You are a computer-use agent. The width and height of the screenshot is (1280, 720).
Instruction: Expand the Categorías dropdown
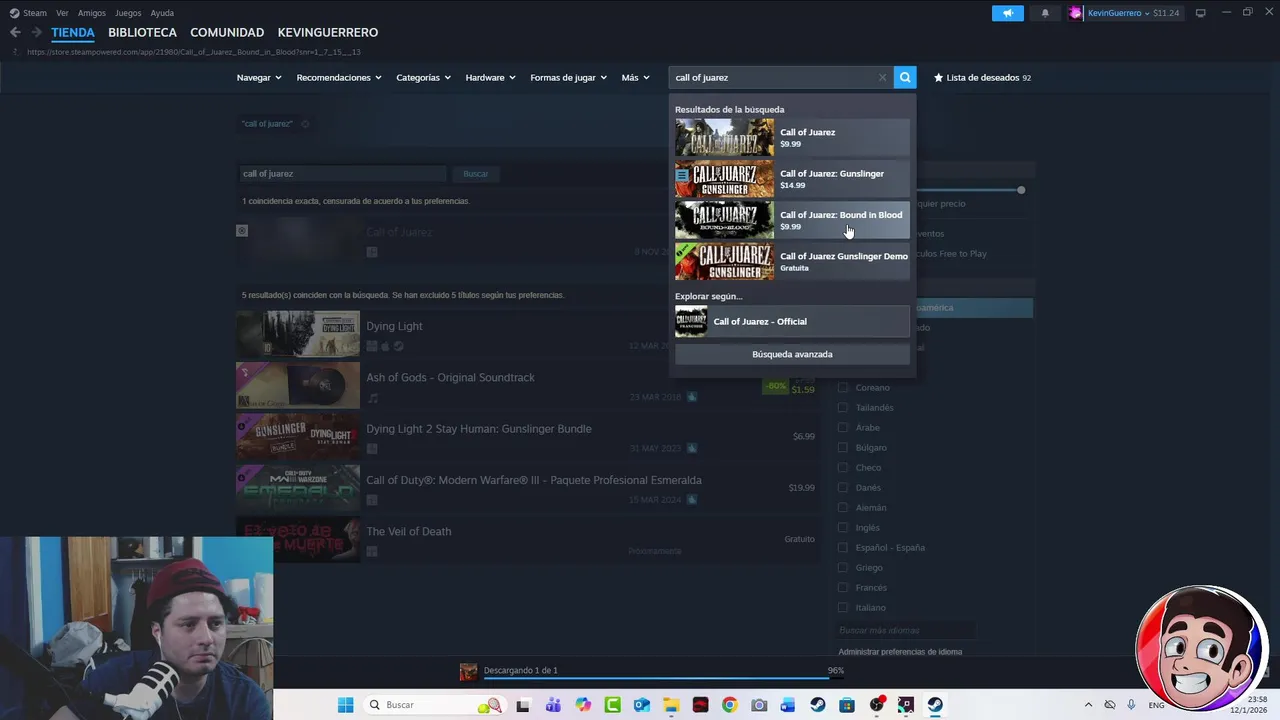pos(423,77)
